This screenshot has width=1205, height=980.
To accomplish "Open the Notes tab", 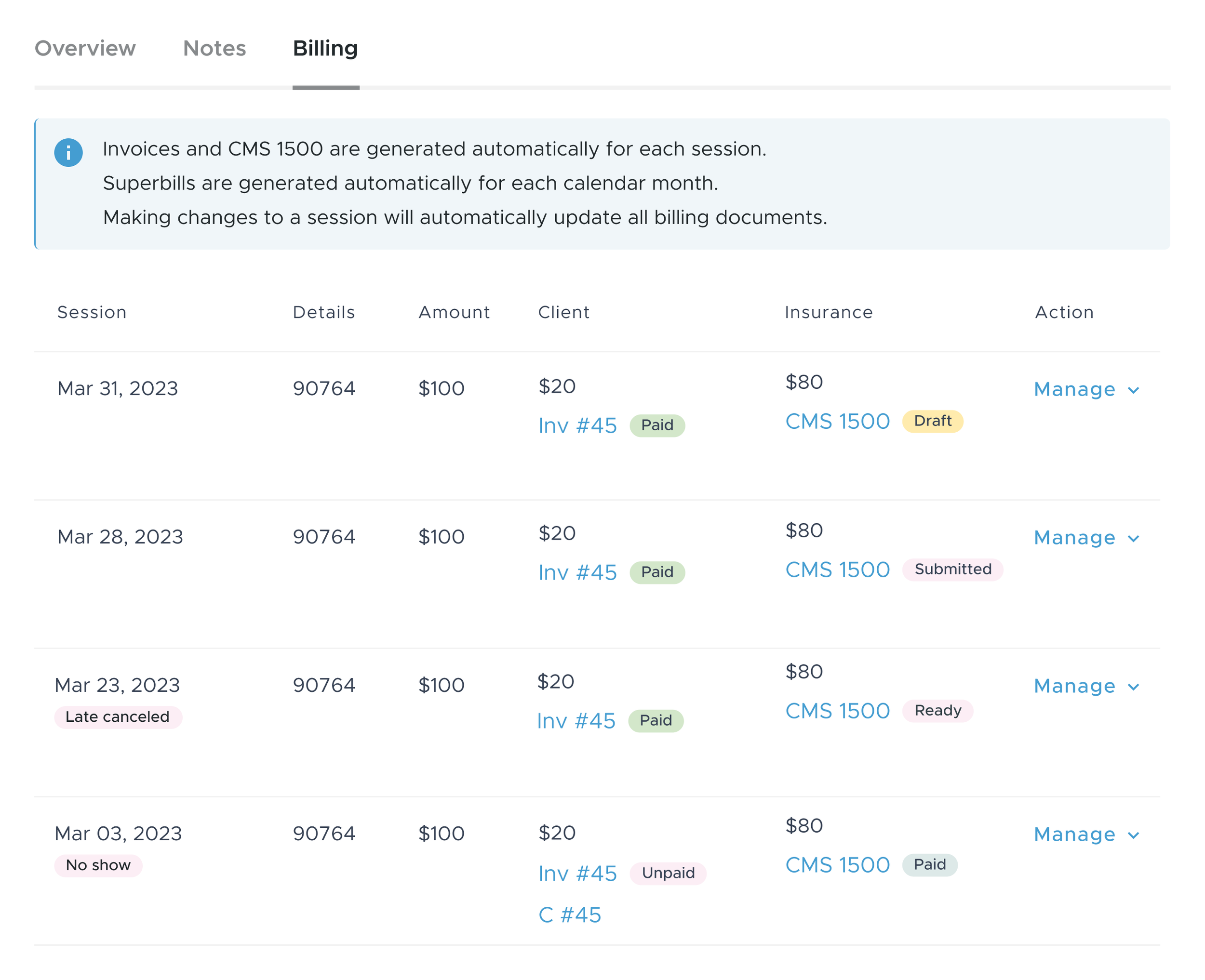I will (x=214, y=49).
